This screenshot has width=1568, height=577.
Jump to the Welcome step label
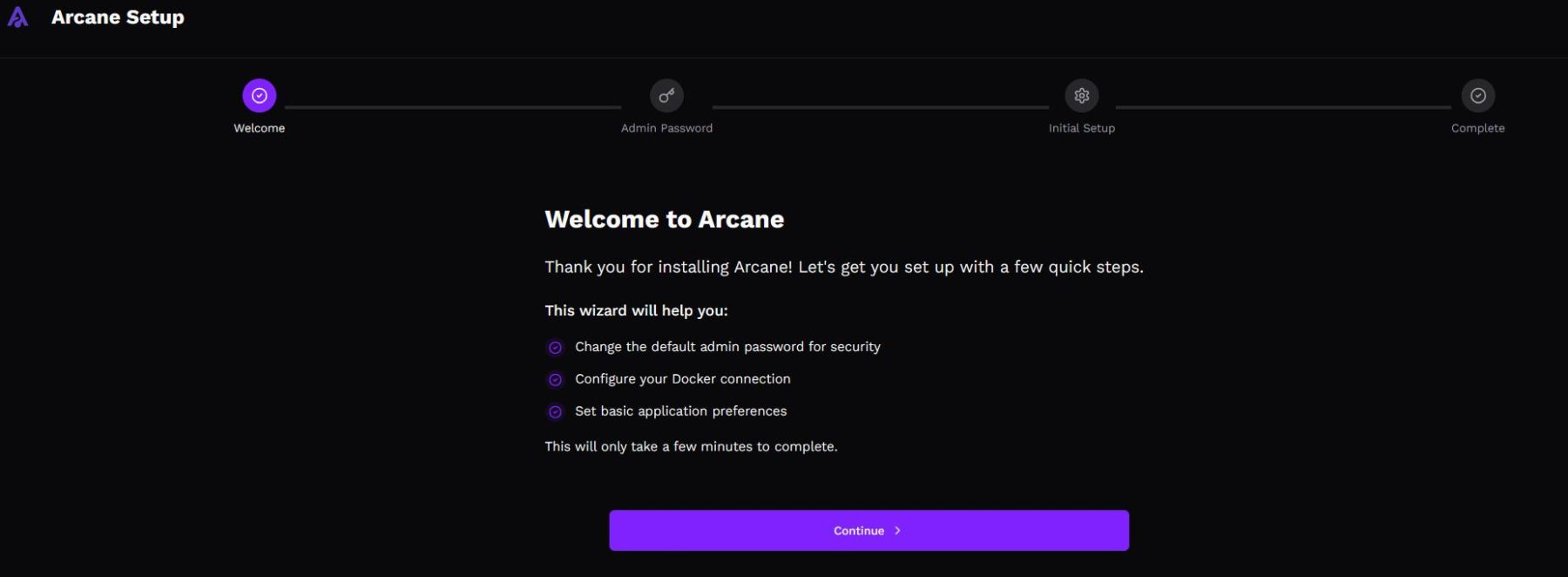[x=260, y=128]
